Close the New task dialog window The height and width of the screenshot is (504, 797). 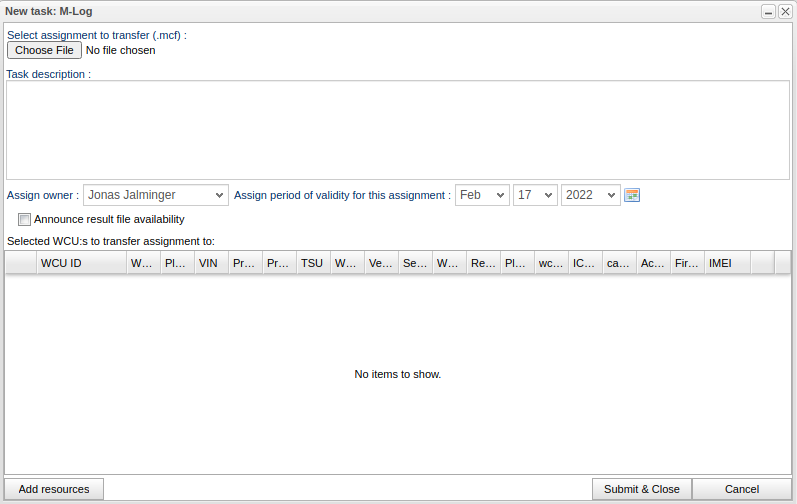[784, 11]
